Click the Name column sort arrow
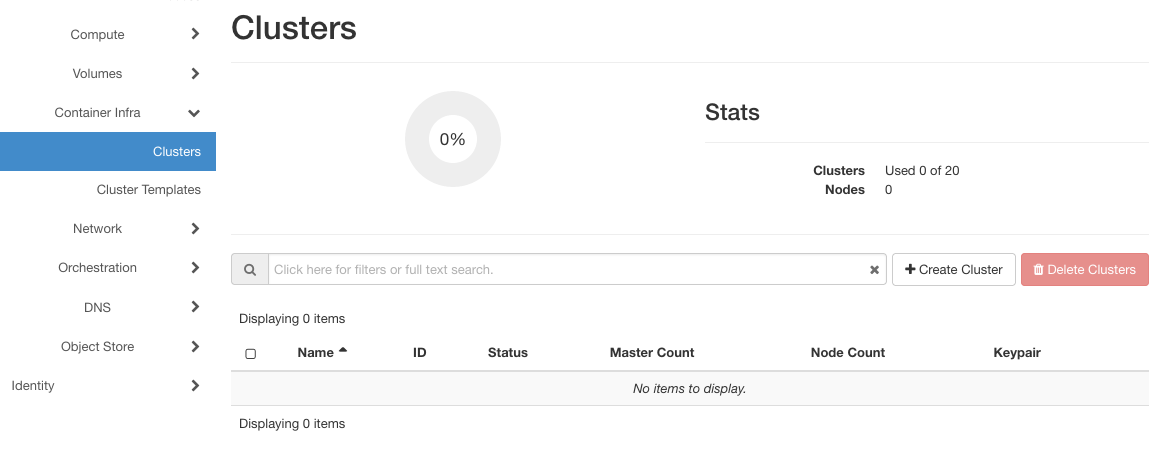Viewport: 1158px width, 449px height. pyautogui.click(x=343, y=351)
